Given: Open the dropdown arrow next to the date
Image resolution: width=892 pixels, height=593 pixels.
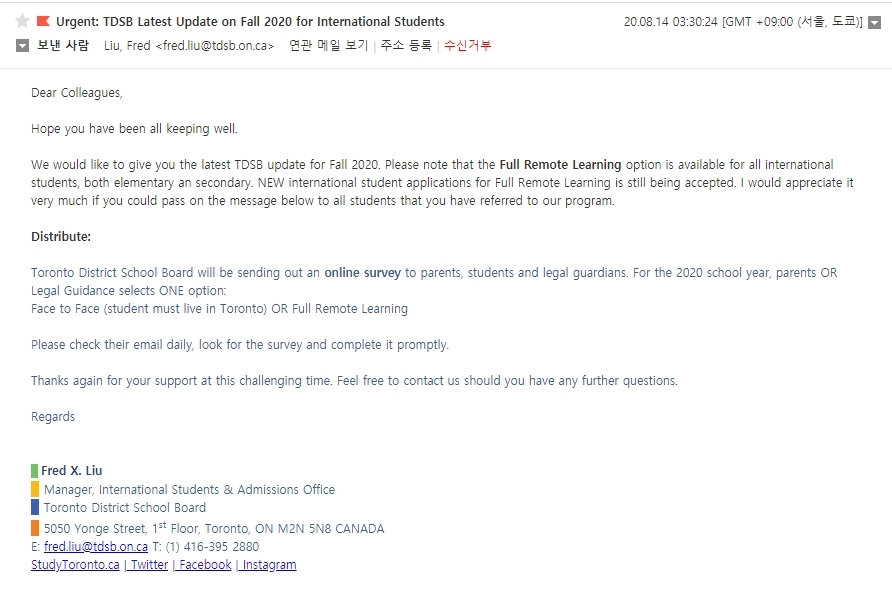Looking at the screenshot, I should point(874,23).
